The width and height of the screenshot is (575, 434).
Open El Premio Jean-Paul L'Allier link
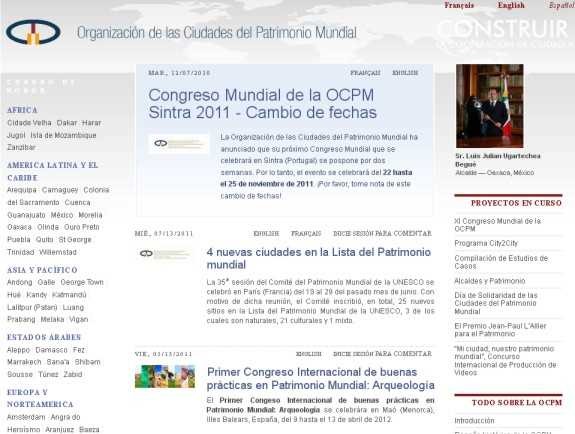500,330
